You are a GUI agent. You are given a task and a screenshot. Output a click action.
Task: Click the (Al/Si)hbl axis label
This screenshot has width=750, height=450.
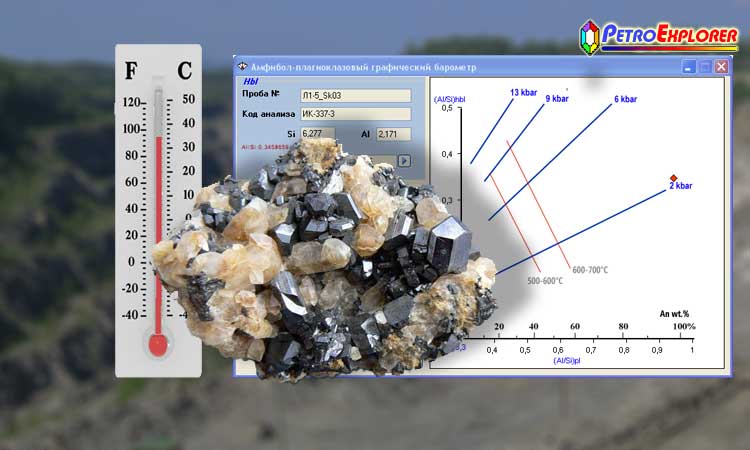pos(449,99)
